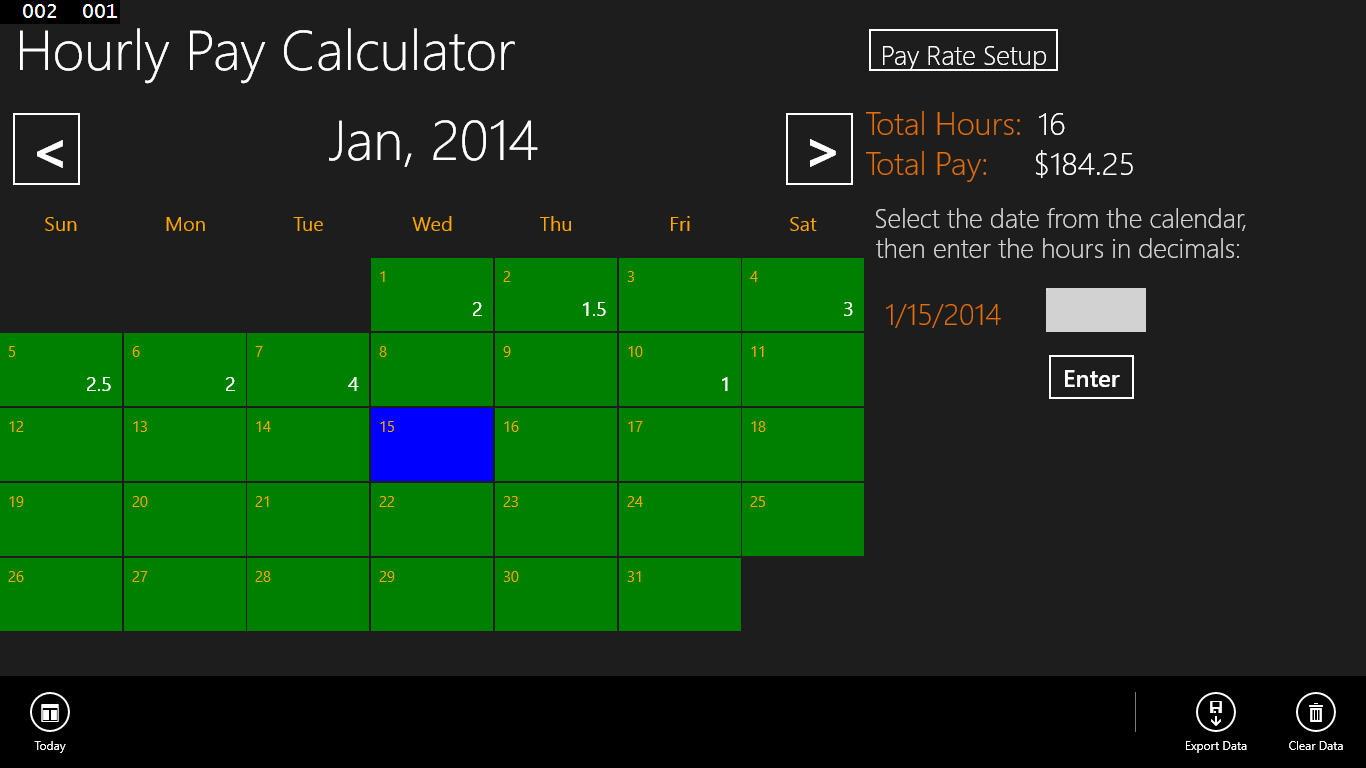This screenshot has height=768, width=1366.
Task: Advance to next month with right arrow
Action: point(819,149)
